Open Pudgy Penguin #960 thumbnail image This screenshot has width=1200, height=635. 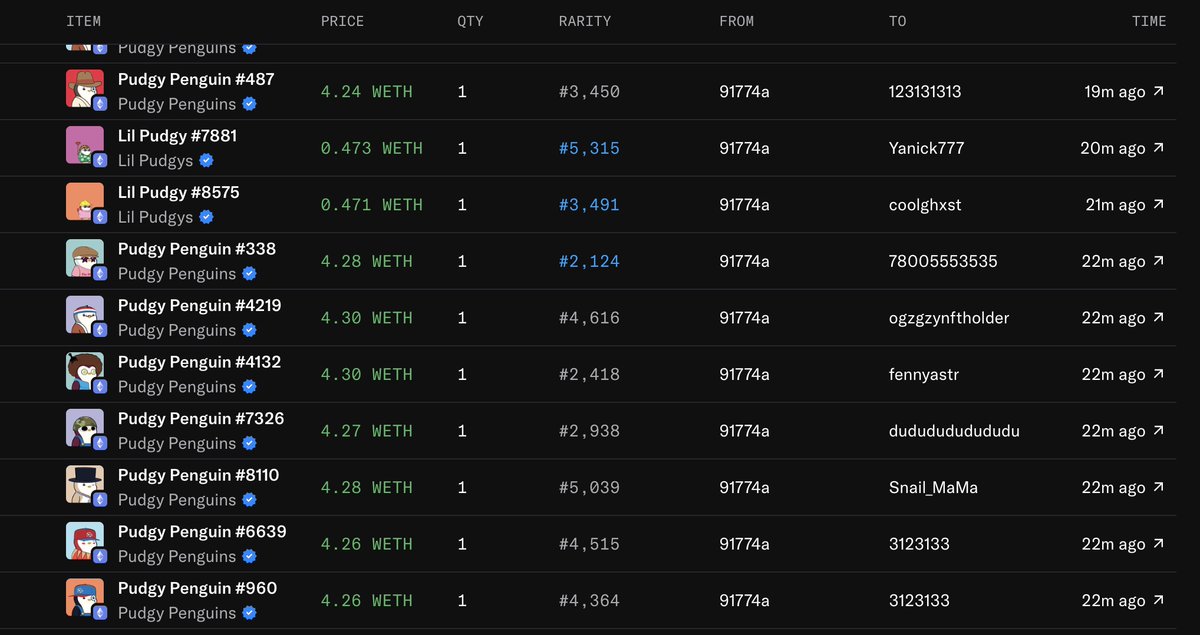(84, 597)
